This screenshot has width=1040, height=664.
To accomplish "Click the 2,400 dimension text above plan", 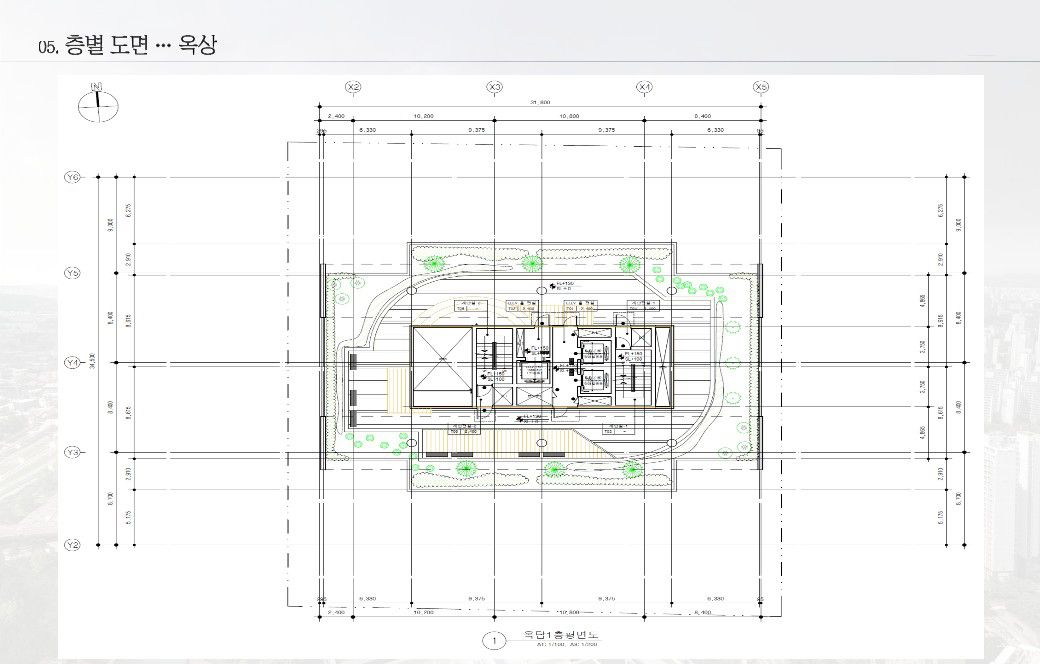I will 336,117.
